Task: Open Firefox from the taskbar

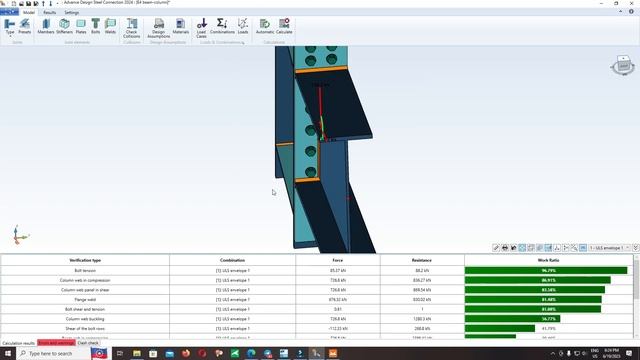Action: (x=186, y=353)
